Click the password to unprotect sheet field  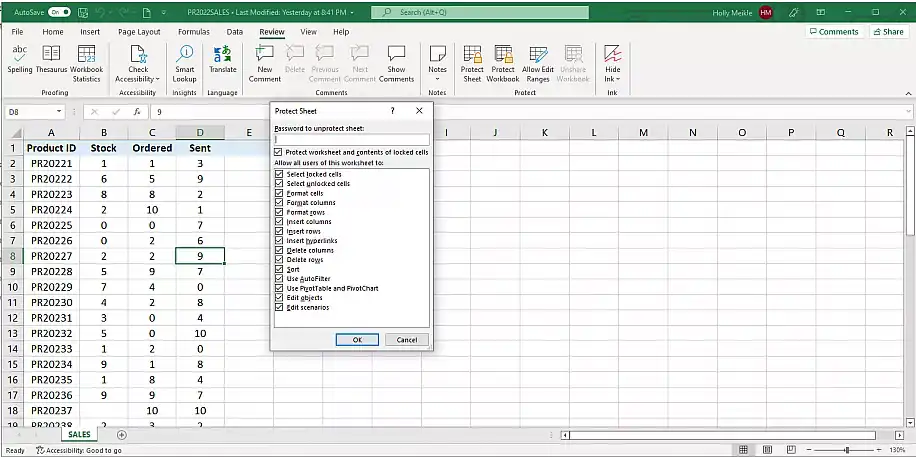(352, 139)
